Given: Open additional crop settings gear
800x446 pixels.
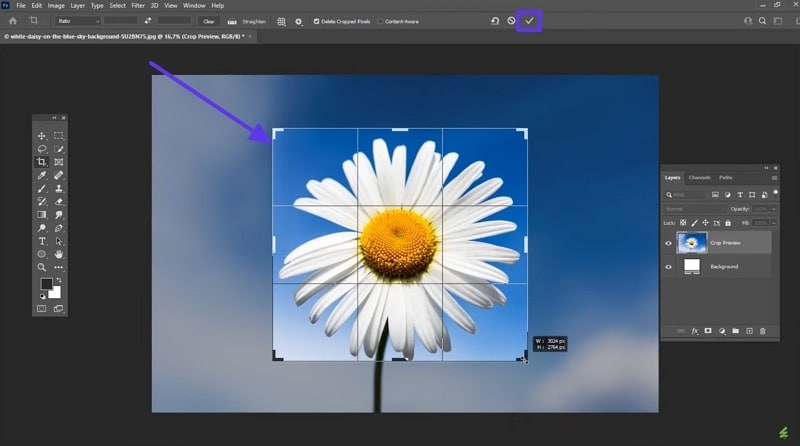Looking at the screenshot, I should point(299,21).
